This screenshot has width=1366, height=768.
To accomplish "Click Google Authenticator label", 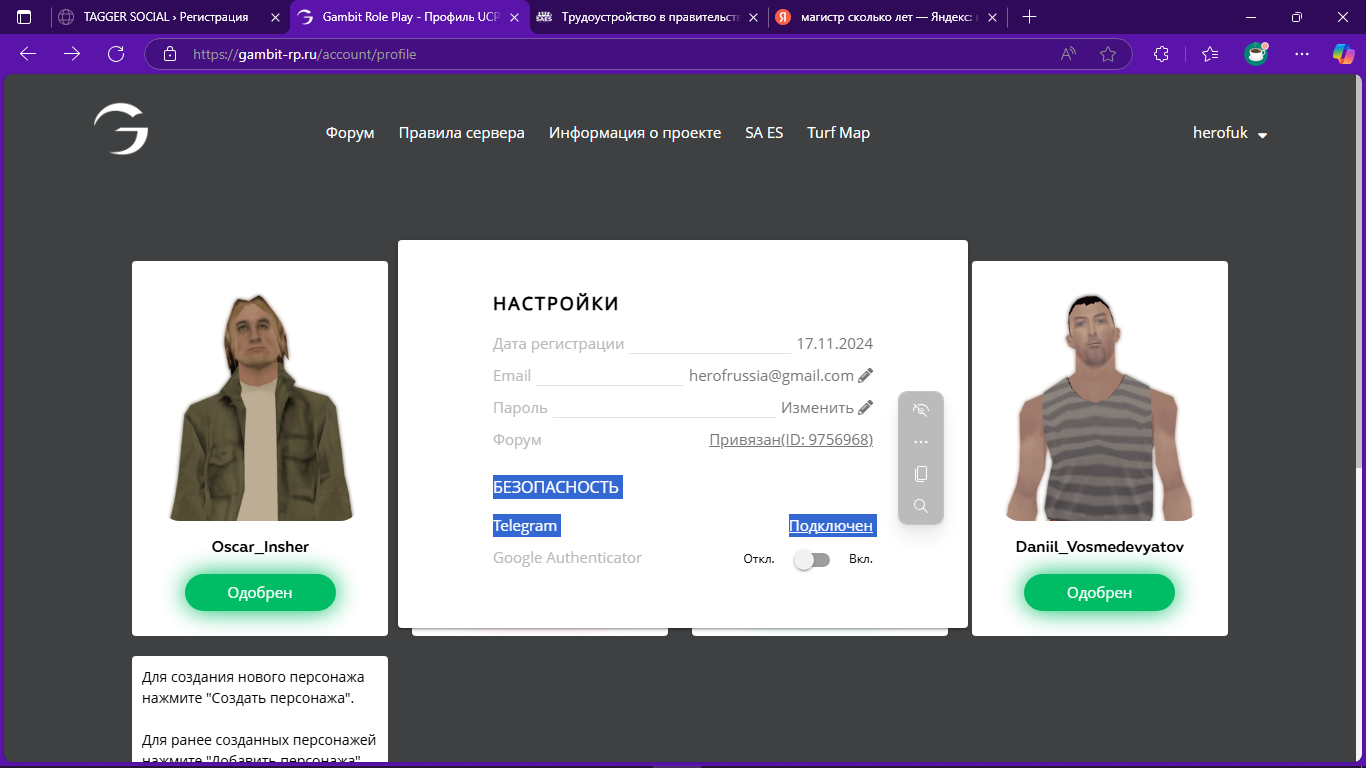I will point(567,558).
